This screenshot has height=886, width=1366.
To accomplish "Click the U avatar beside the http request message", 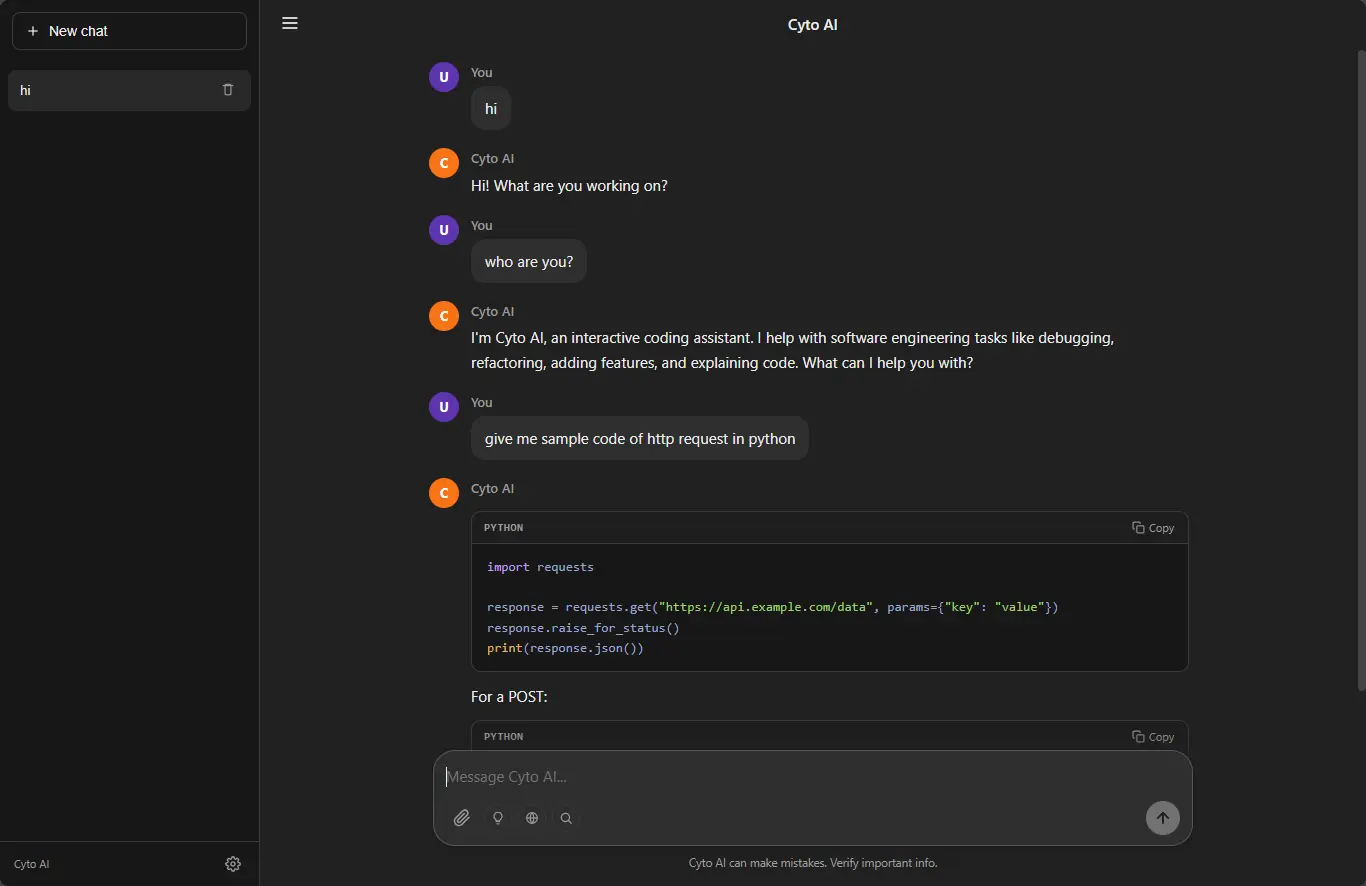I will 444,407.
